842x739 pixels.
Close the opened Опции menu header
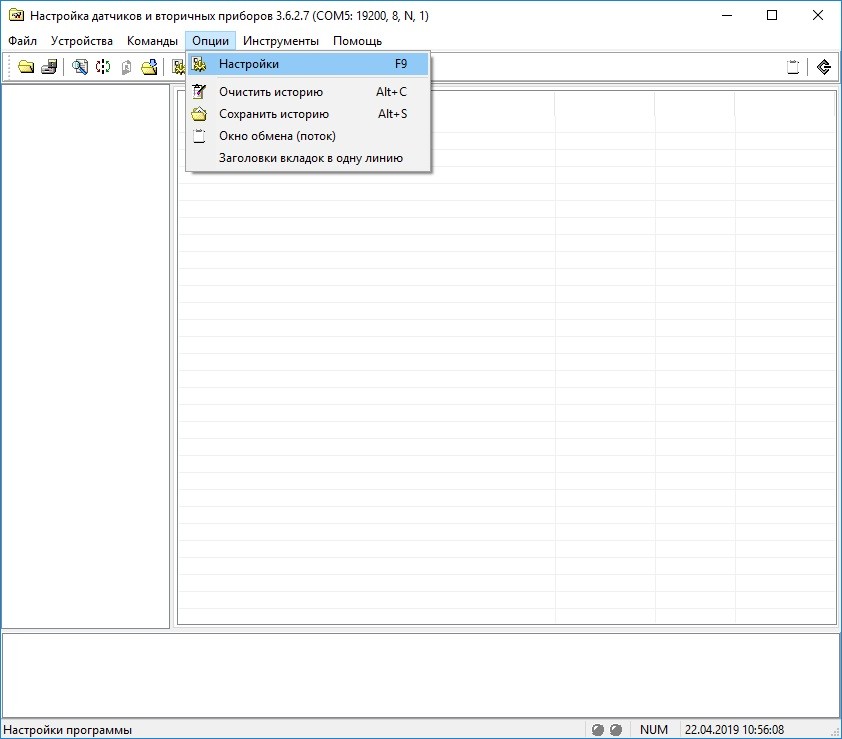point(210,41)
